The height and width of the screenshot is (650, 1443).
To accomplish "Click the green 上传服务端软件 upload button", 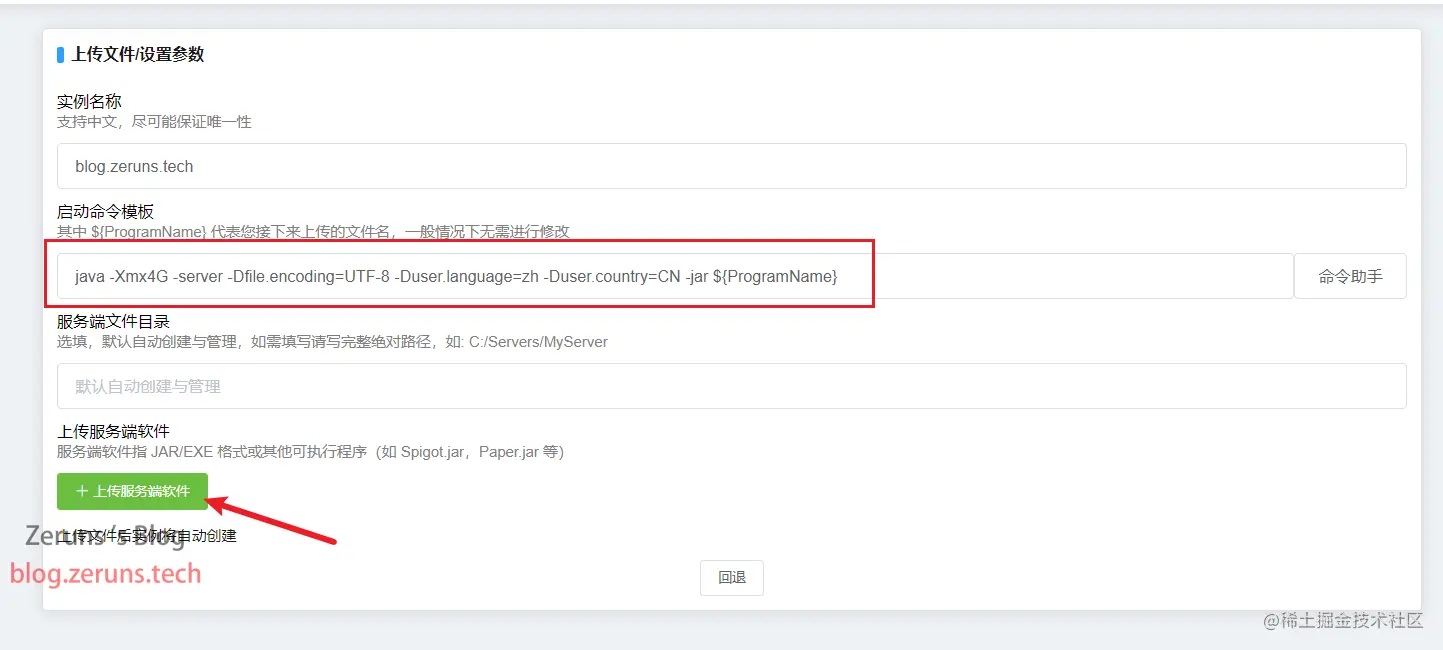I will click(132, 491).
